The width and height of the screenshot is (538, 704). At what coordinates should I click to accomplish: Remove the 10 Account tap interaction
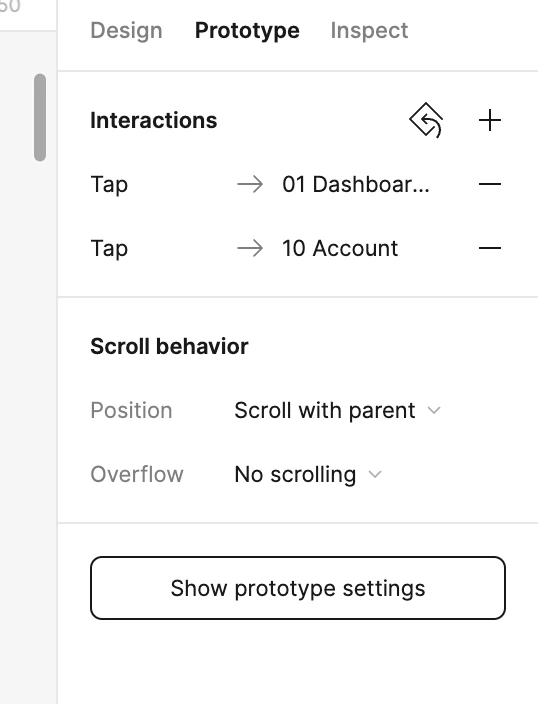(x=489, y=248)
